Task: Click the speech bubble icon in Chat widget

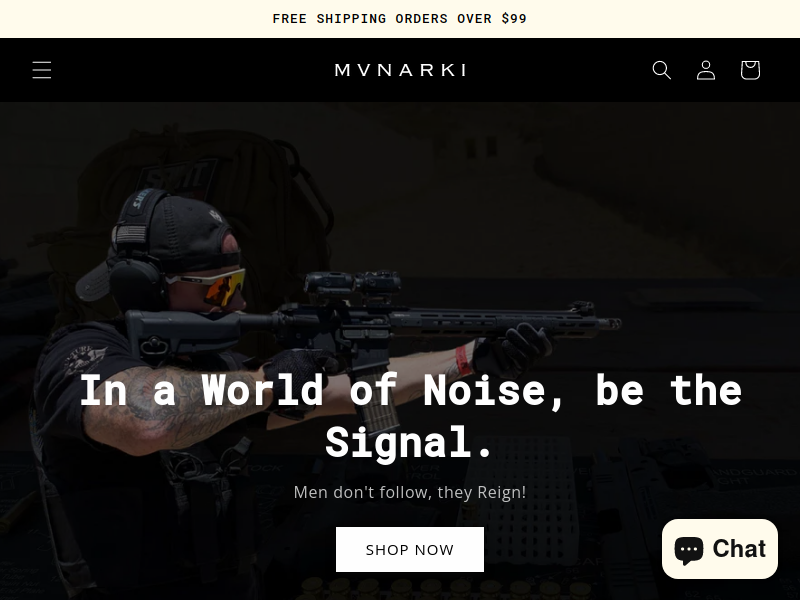Action: tap(689, 550)
